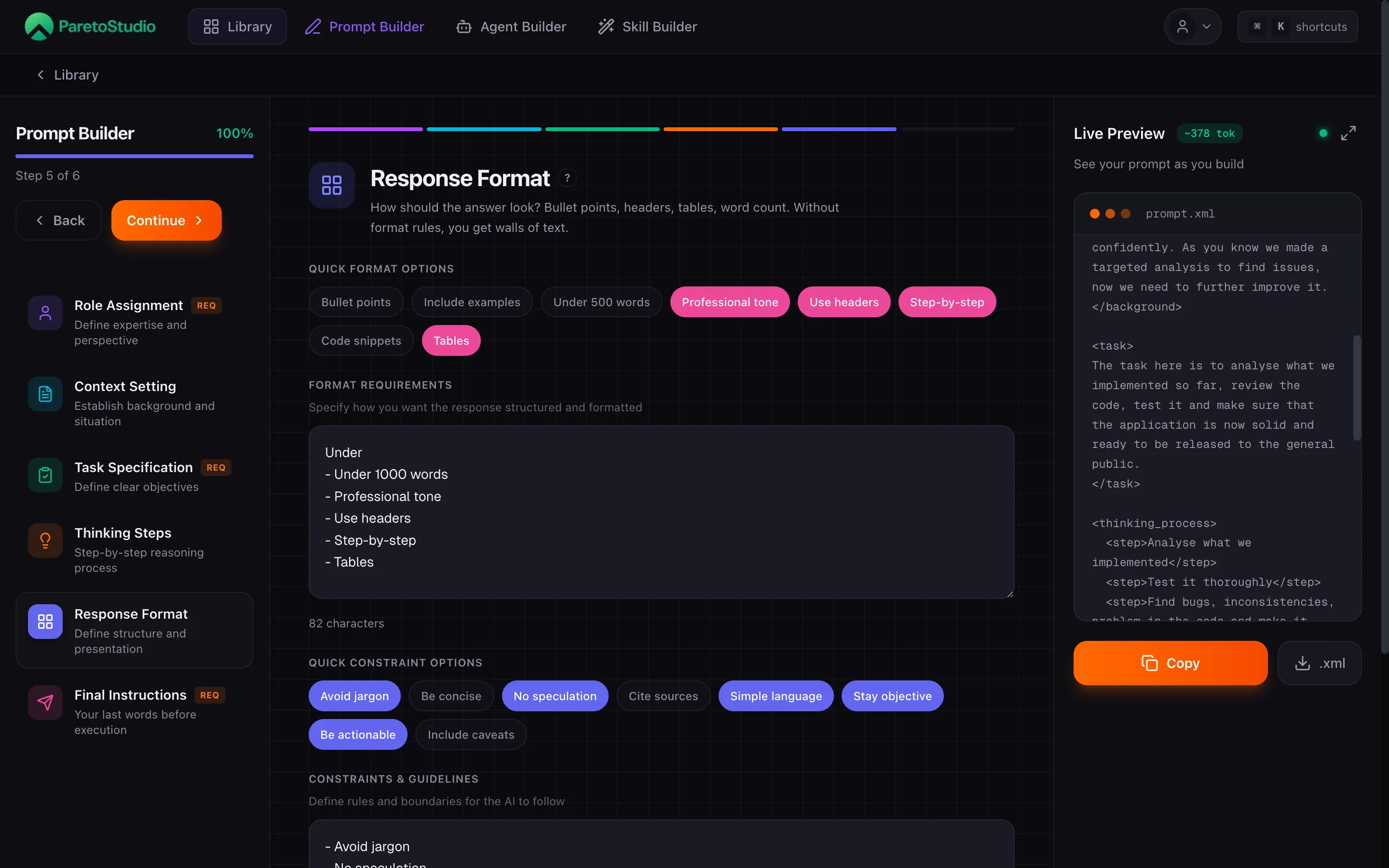Enable the Include caveats constraint chip

[471, 734]
